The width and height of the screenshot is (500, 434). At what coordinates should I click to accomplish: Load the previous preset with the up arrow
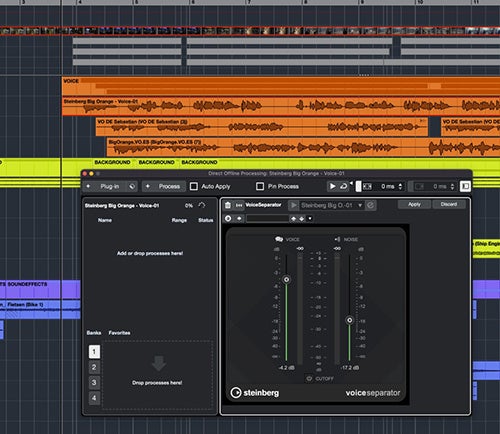coord(294,219)
